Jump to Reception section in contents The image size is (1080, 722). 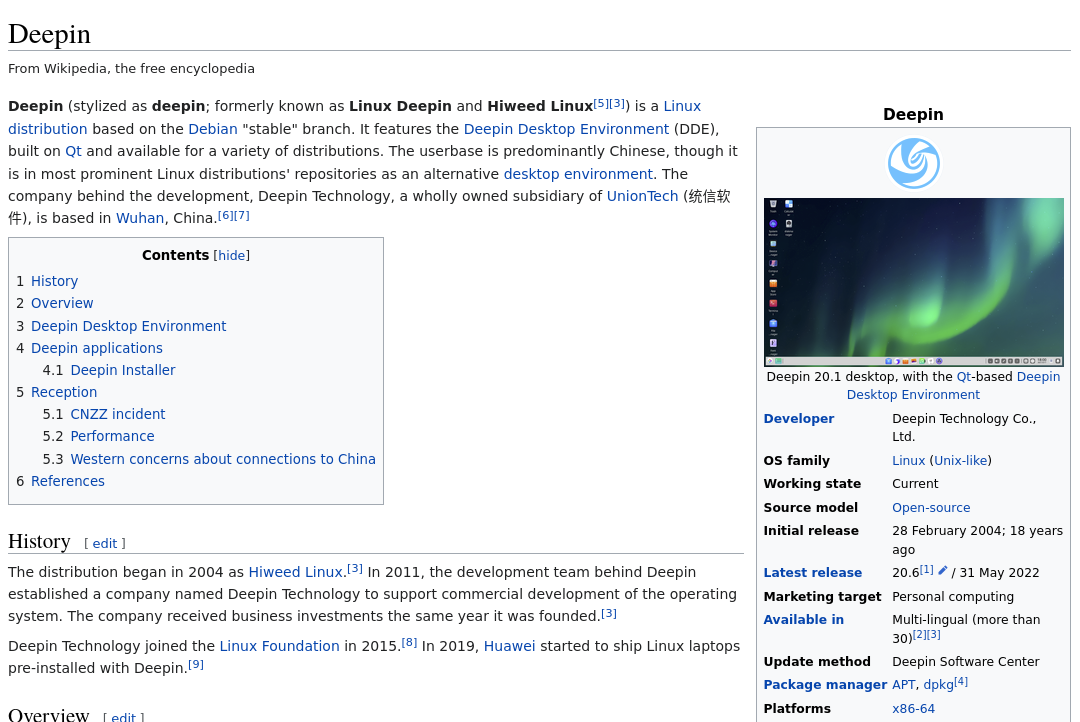[64, 392]
